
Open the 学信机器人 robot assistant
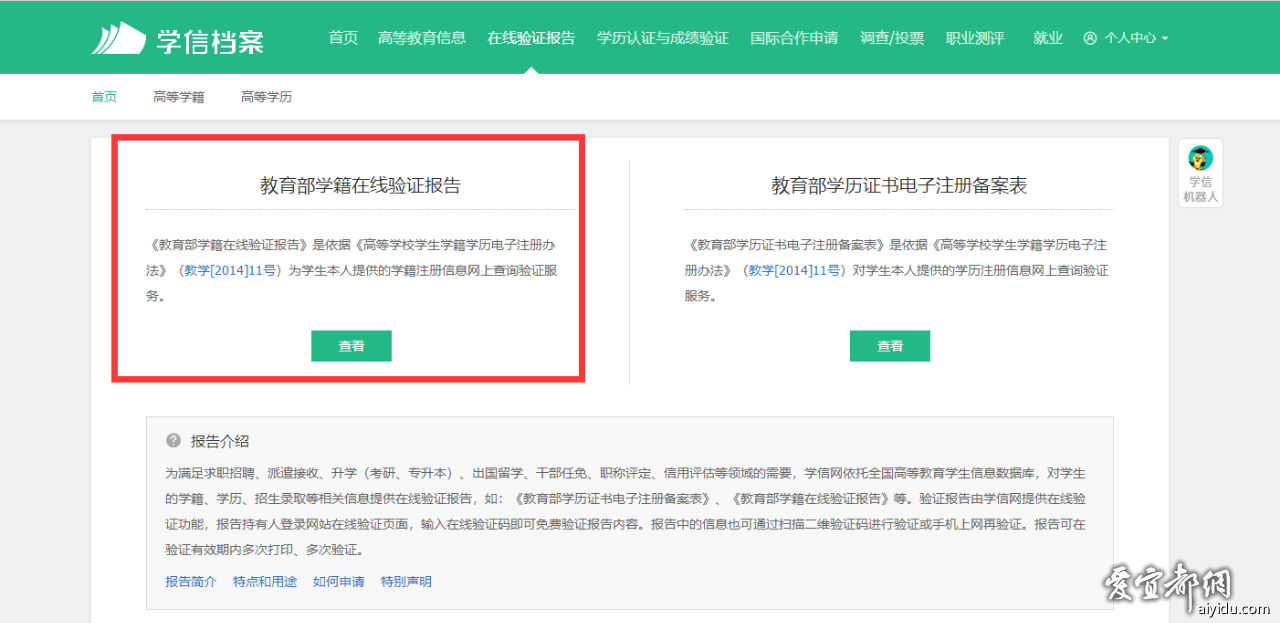[1200, 173]
